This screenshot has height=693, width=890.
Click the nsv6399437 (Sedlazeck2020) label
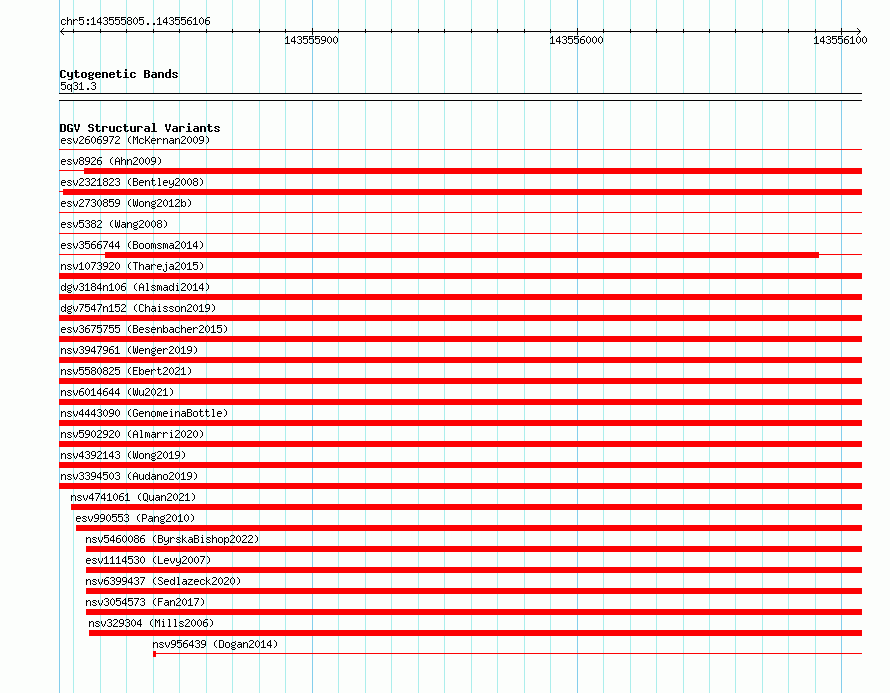click(x=163, y=581)
